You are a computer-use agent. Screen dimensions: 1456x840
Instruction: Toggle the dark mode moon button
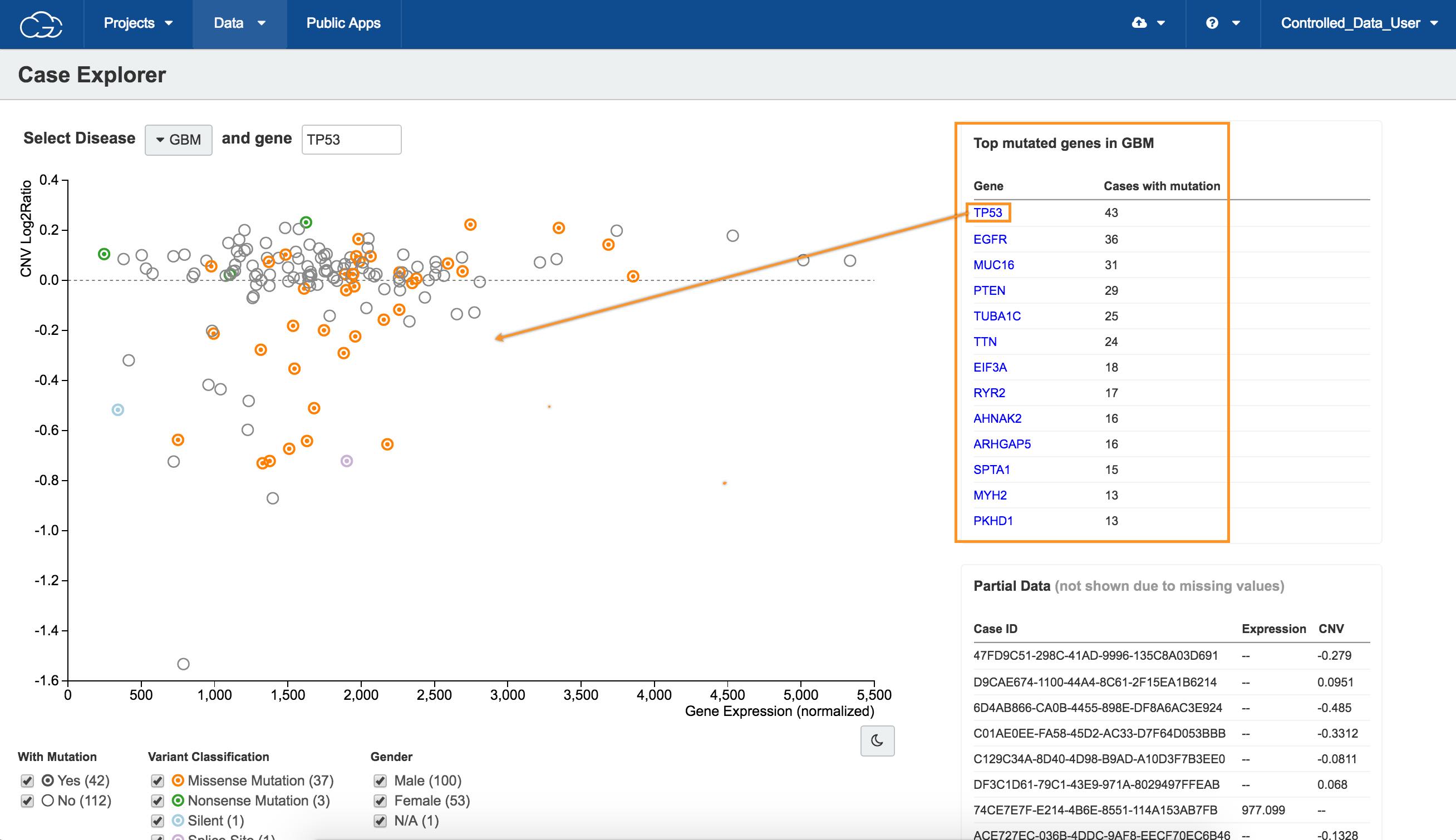(x=877, y=740)
